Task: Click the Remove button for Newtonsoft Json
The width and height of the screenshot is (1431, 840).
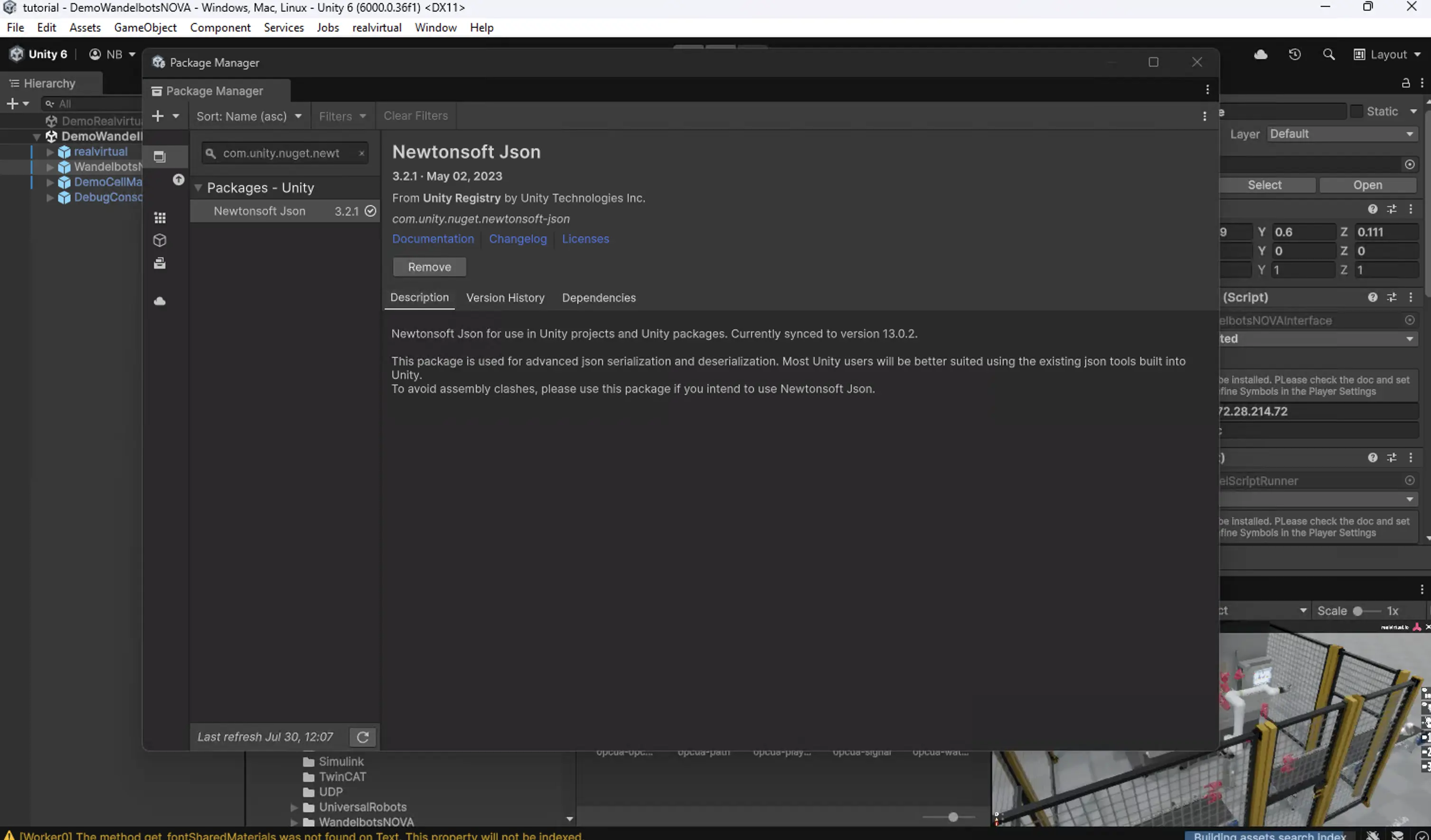Action: point(429,267)
